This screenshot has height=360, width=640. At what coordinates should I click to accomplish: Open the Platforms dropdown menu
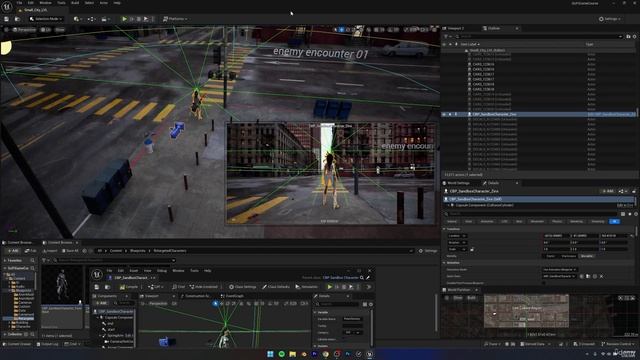pos(175,19)
